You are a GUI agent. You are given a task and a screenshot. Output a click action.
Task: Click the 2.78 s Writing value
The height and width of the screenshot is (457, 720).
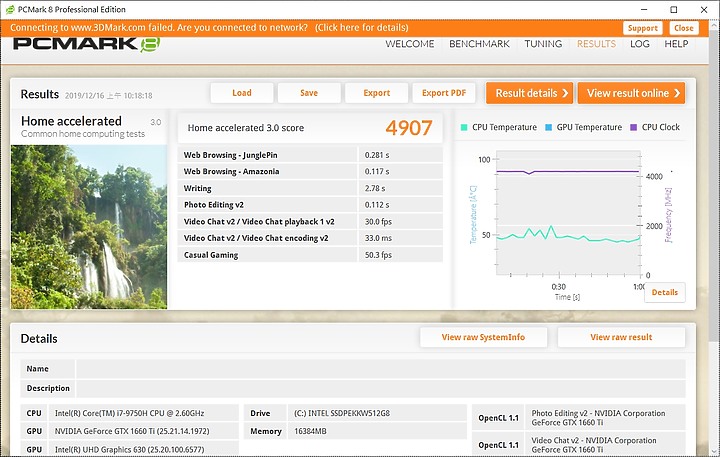(375, 188)
